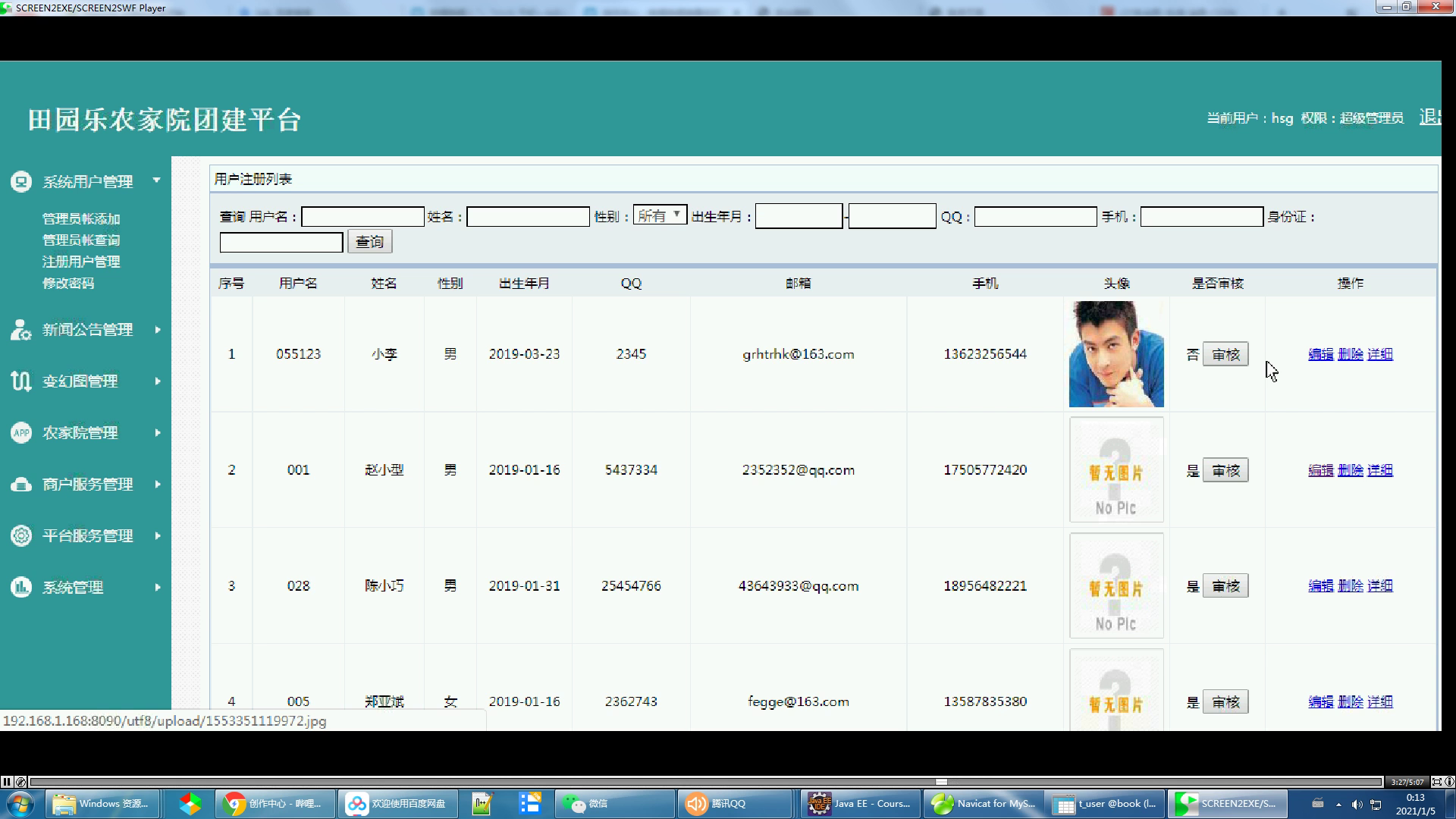Image resolution: width=1456 pixels, height=819 pixels.
Task: Click the 系统用户管理 sidebar icon
Action: pos(21,181)
